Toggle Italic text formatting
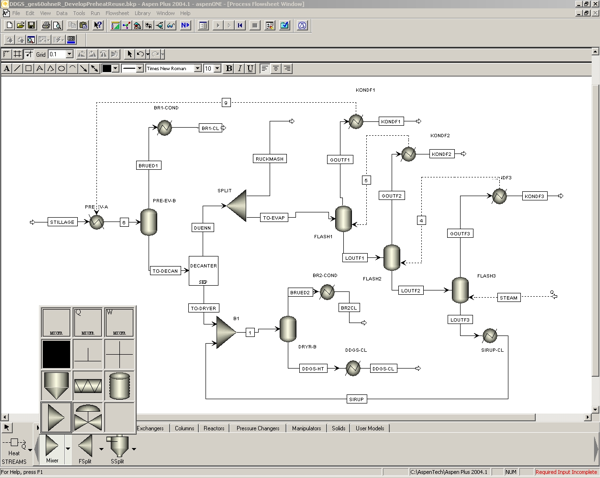 (240, 69)
